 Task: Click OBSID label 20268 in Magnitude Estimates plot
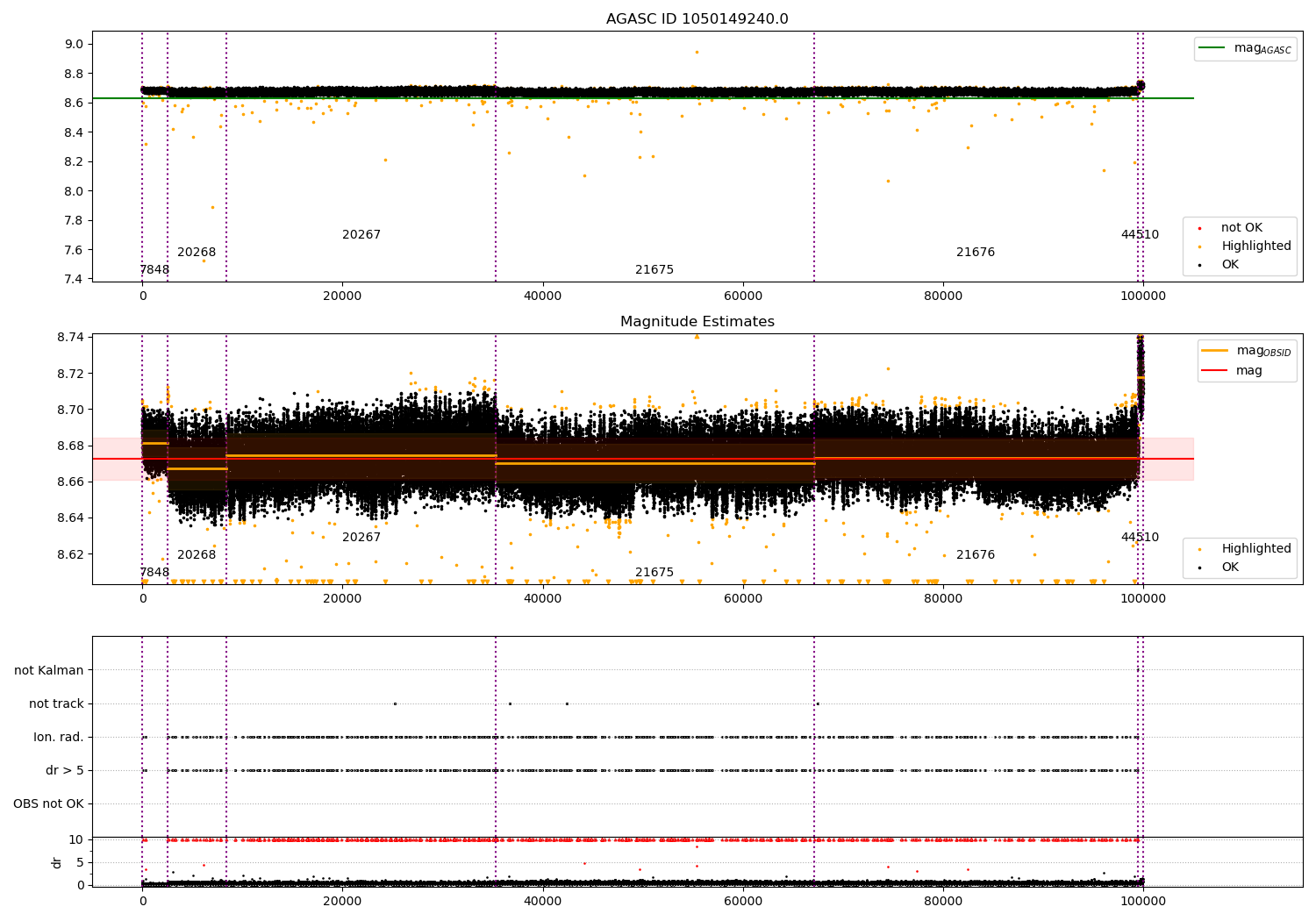click(x=197, y=555)
